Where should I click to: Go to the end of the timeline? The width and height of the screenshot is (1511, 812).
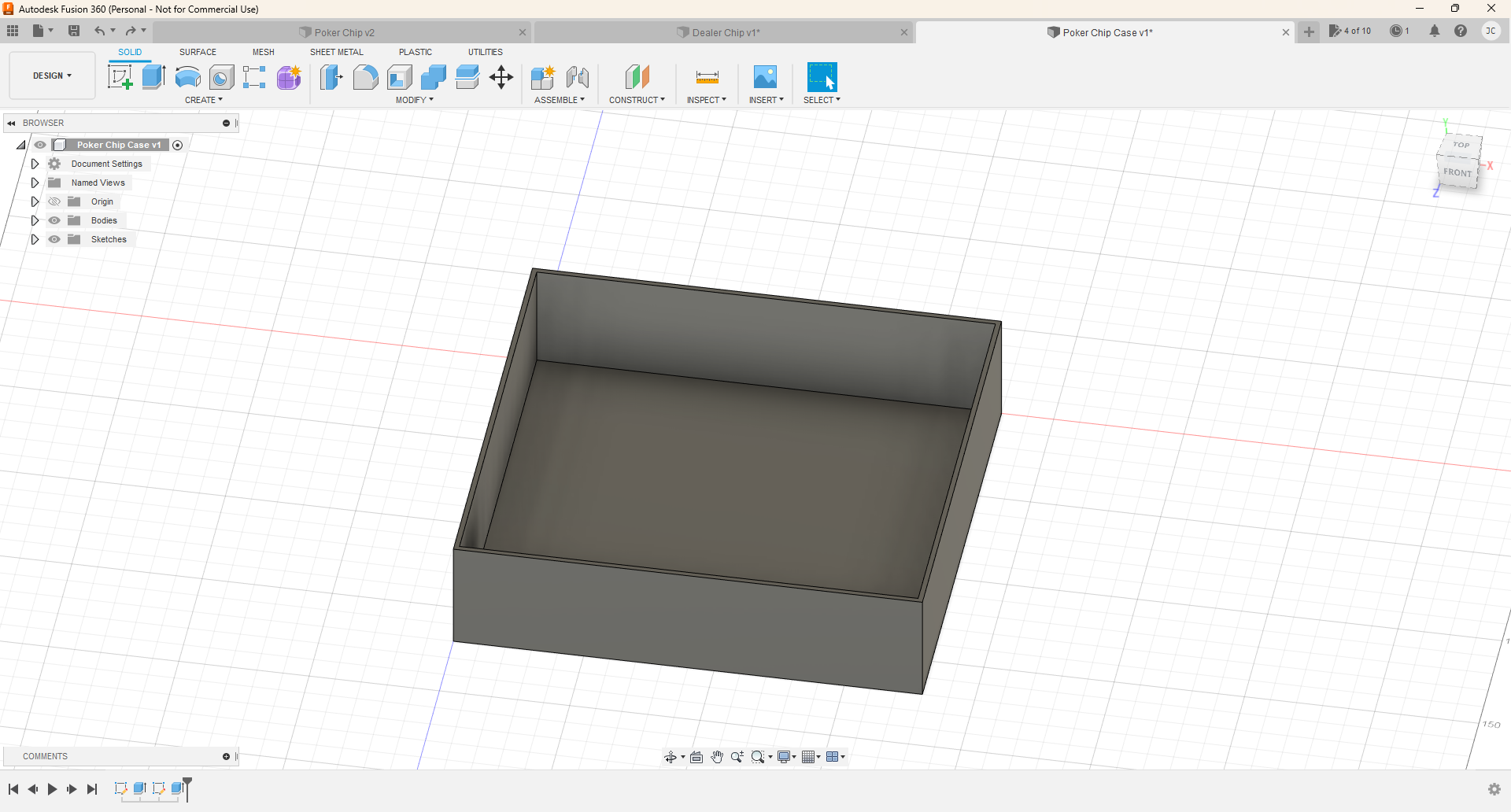(92, 789)
